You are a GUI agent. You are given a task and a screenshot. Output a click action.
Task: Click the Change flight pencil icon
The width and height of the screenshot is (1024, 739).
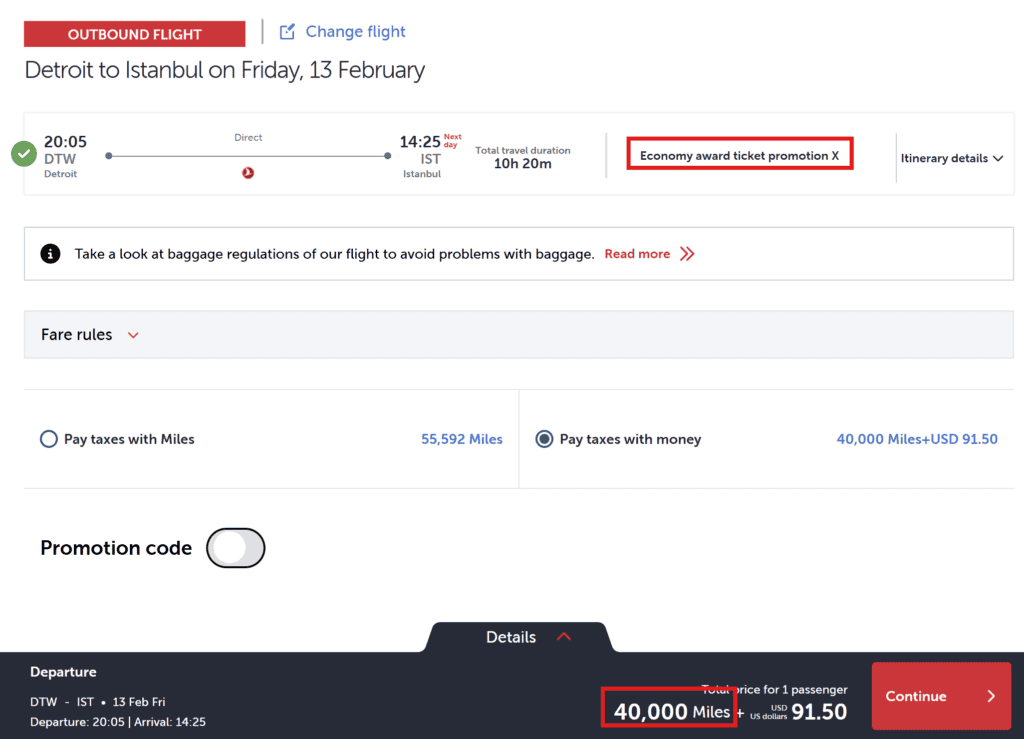(x=287, y=32)
